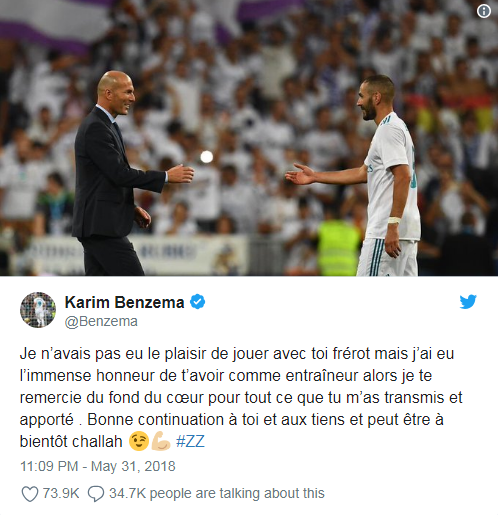
Task: Open the round profile avatar
Action: 38,310
